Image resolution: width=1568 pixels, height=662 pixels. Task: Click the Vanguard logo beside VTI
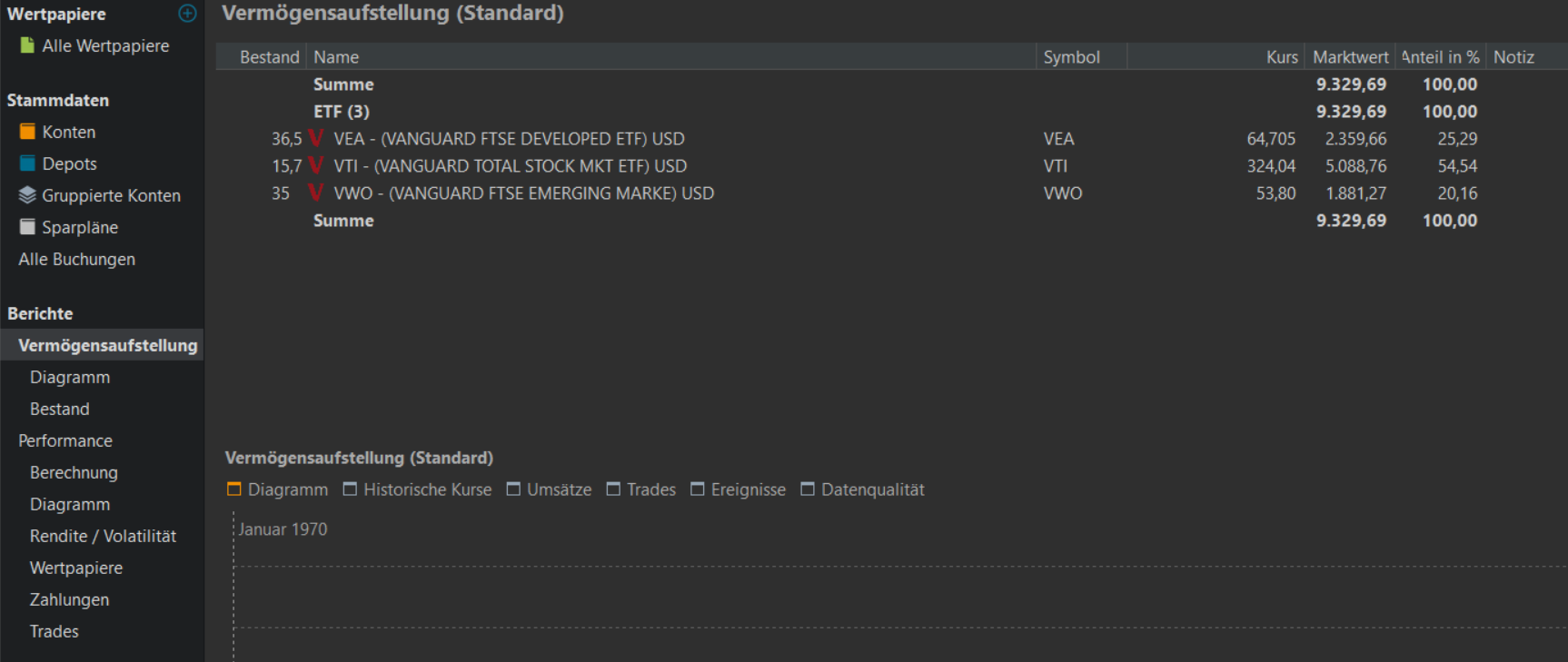tap(316, 166)
